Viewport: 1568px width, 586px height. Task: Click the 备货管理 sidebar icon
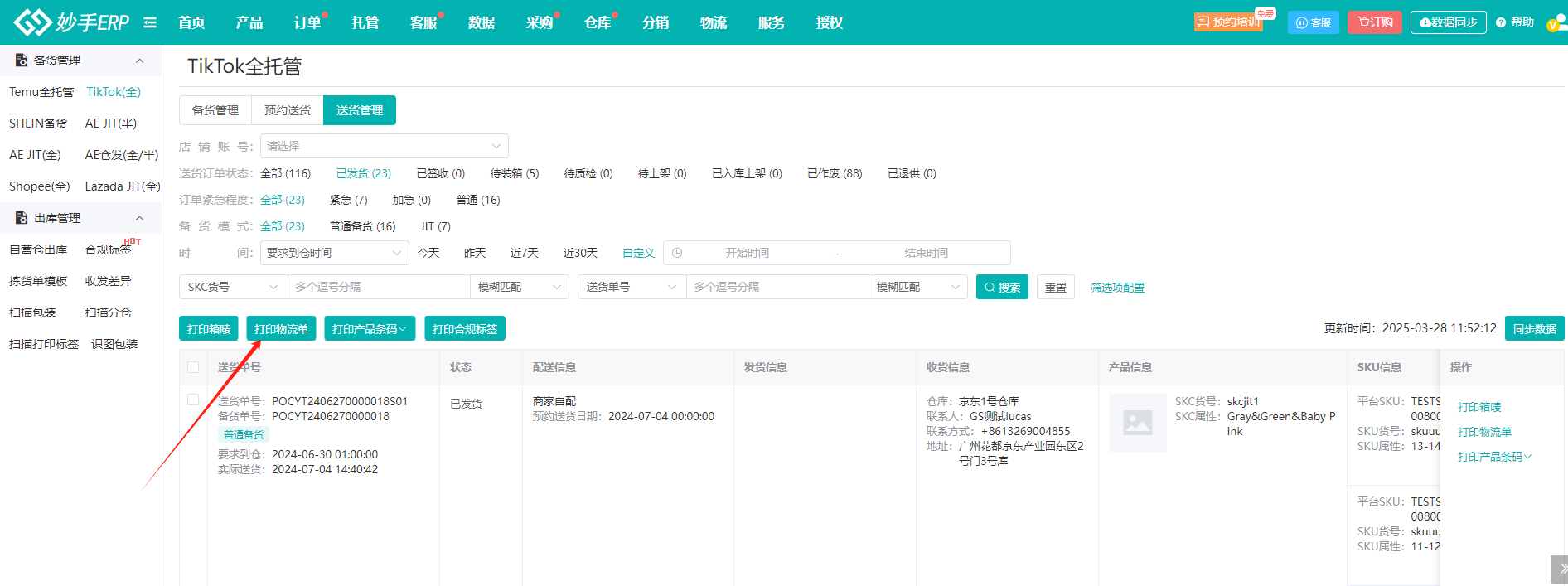(22, 61)
